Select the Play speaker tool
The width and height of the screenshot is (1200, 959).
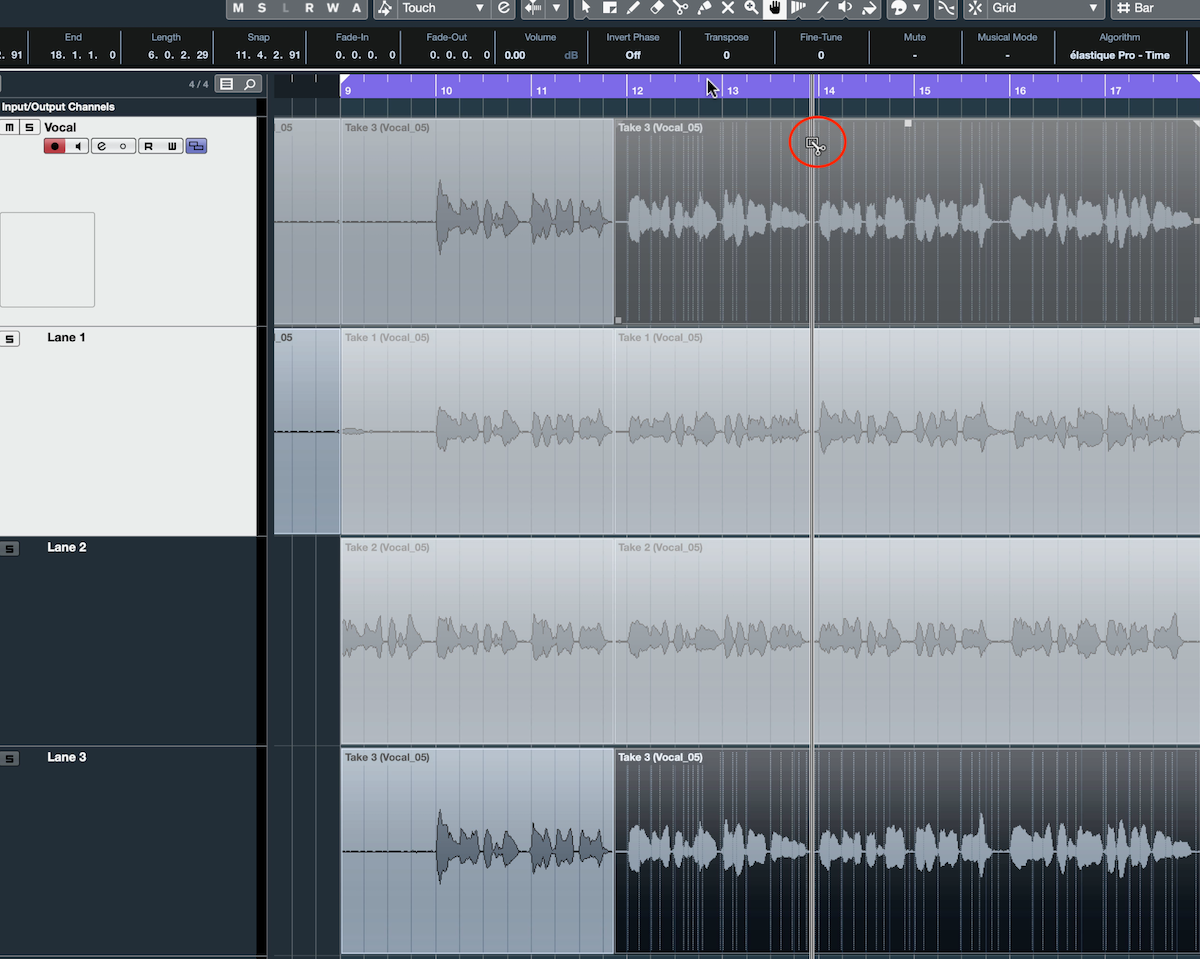pyautogui.click(x=846, y=8)
